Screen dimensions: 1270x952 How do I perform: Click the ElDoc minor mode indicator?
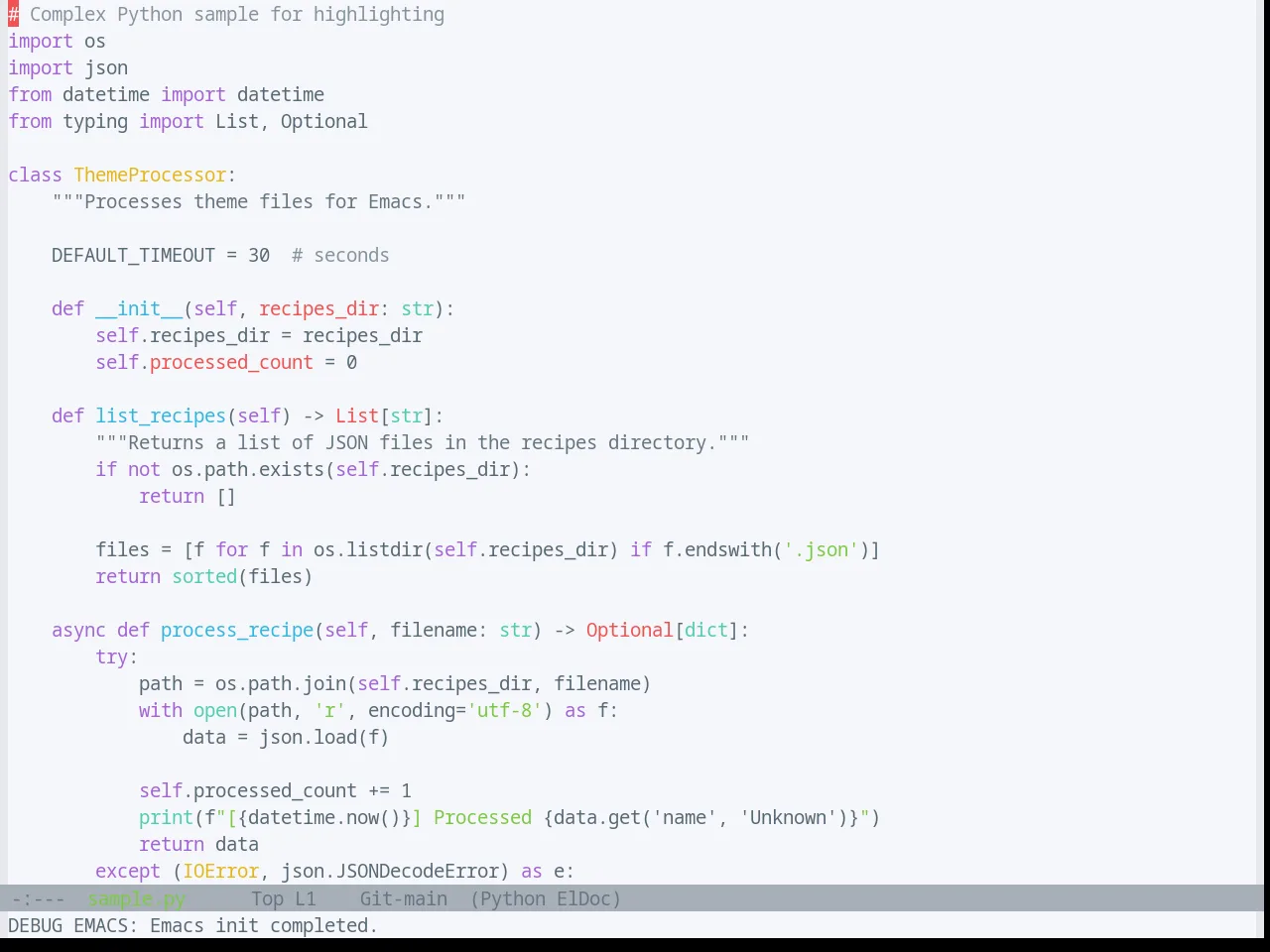(x=584, y=898)
